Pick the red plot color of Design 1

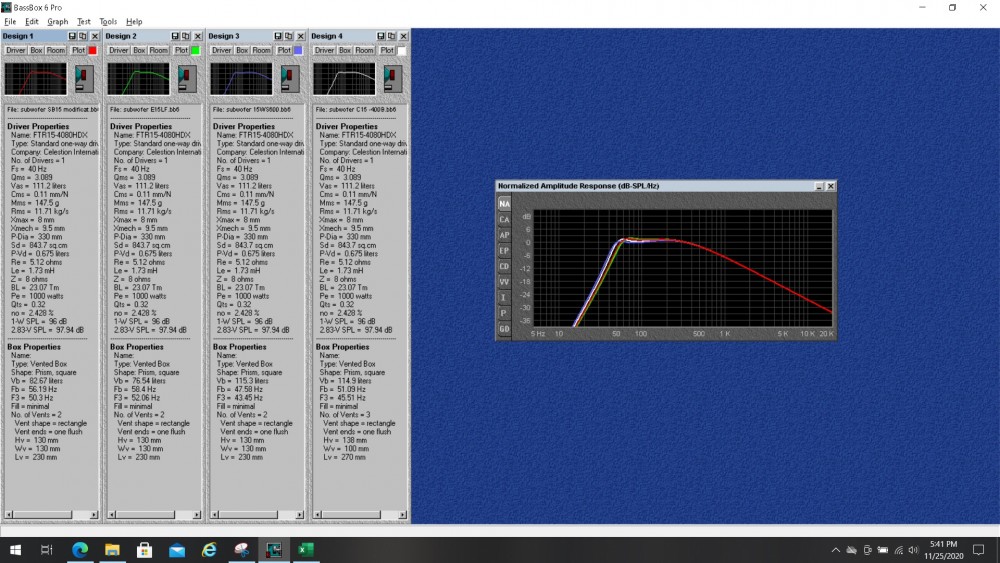click(x=92, y=50)
